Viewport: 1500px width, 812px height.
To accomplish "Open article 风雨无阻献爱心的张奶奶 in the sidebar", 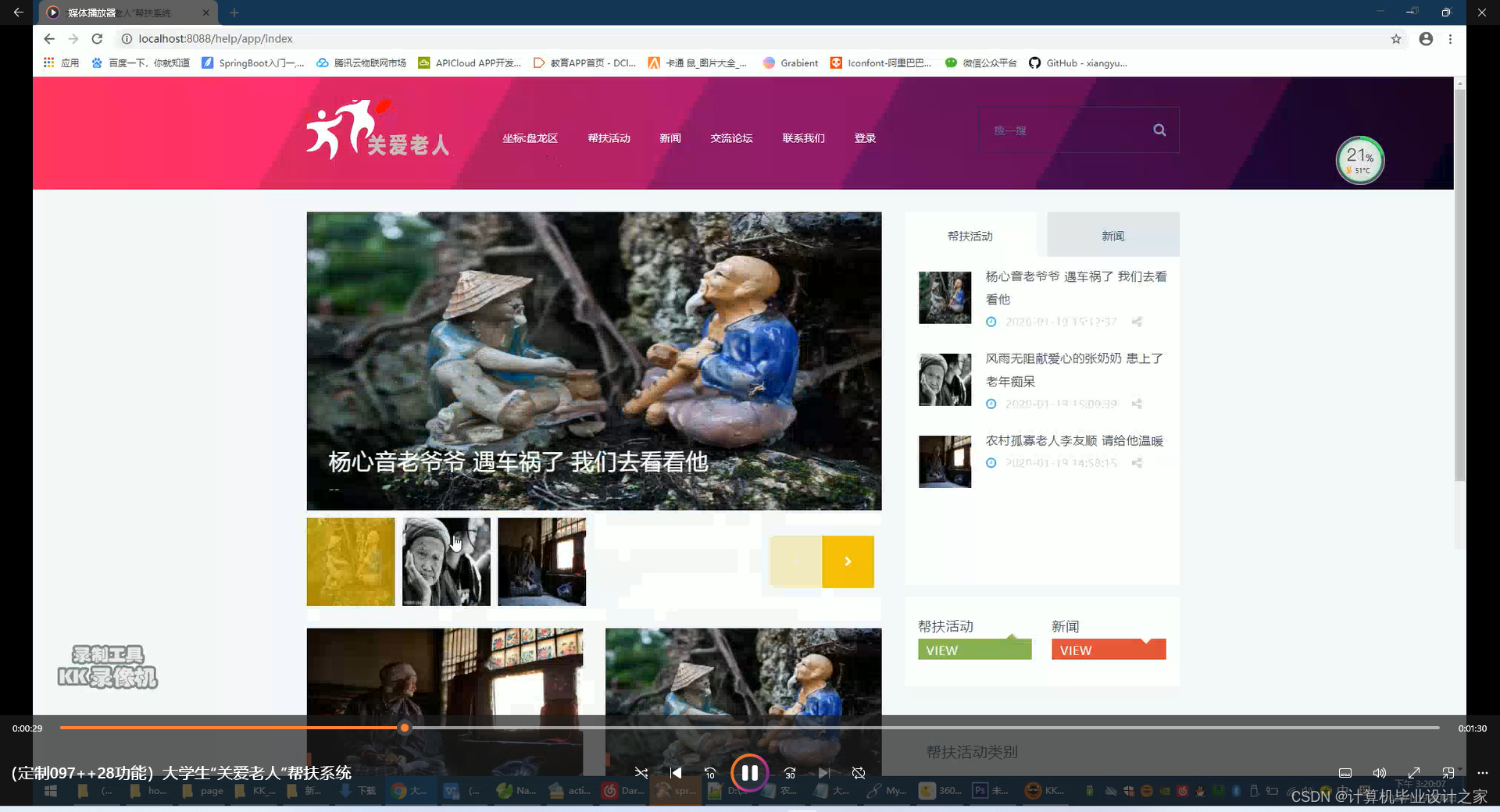I will [1074, 370].
